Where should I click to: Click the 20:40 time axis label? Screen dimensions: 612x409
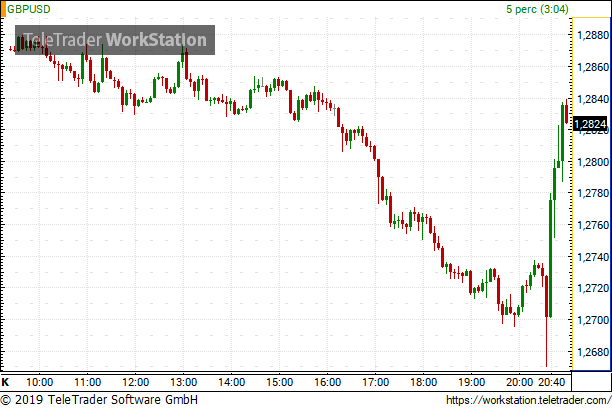552,382
